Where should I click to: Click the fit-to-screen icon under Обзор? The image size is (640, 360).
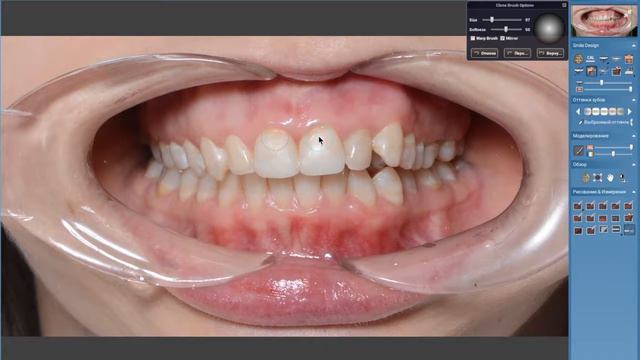coord(598,177)
